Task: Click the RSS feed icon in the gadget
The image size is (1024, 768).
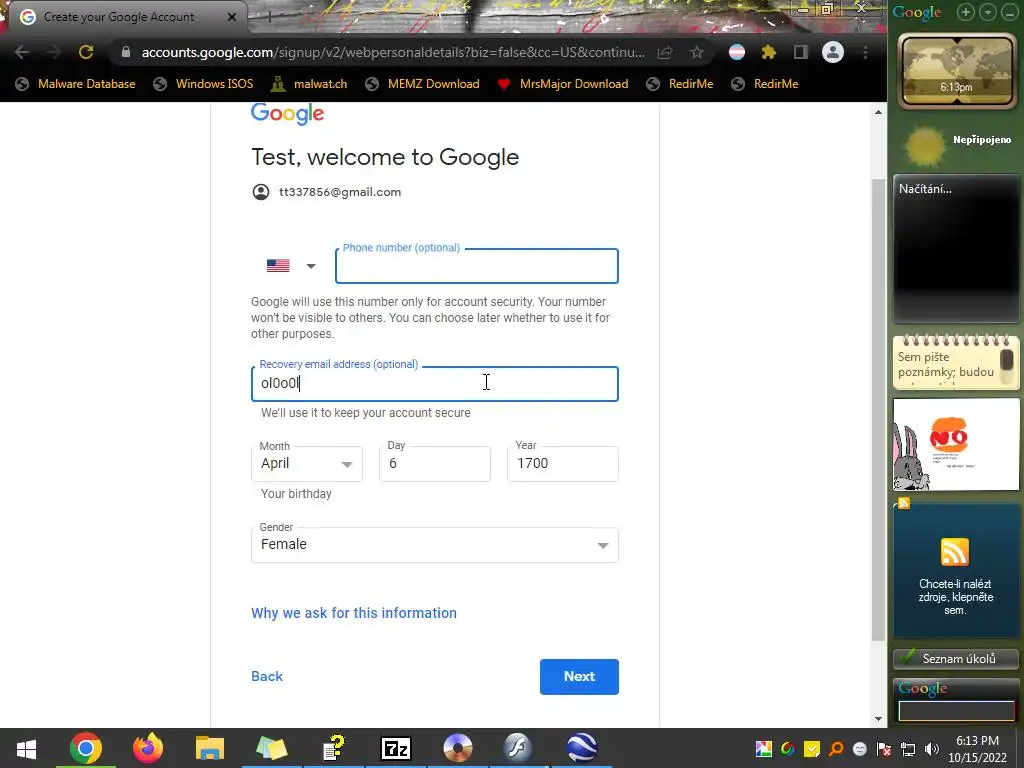Action: point(955,552)
